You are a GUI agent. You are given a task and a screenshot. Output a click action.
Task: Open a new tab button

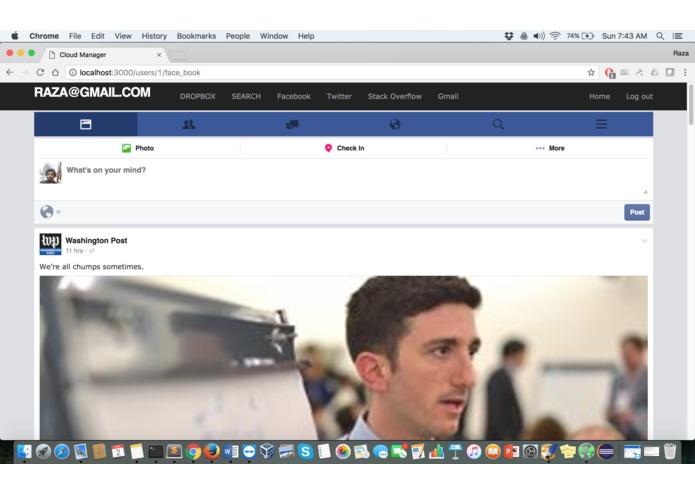[178, 56]
